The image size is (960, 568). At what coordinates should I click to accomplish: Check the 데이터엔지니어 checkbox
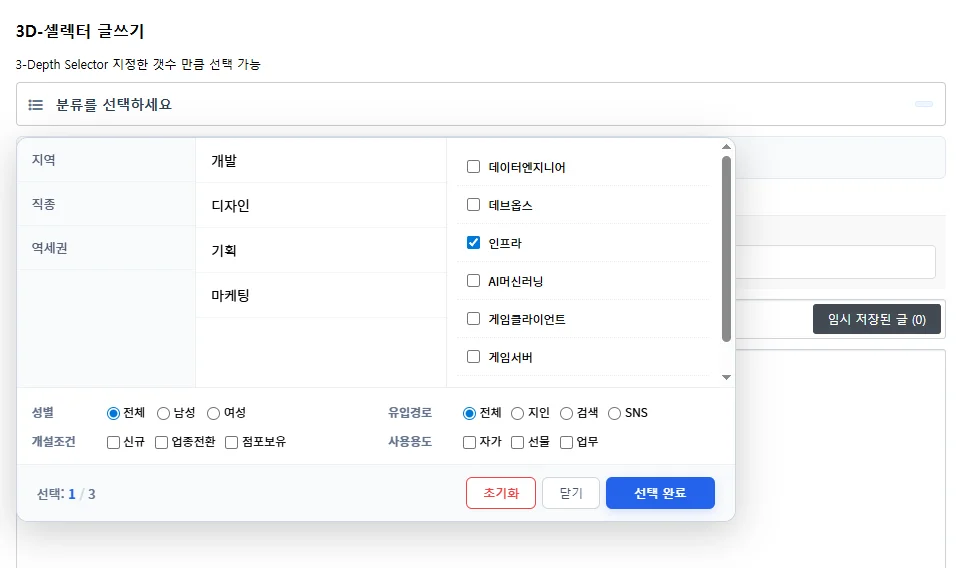[473, 166]
